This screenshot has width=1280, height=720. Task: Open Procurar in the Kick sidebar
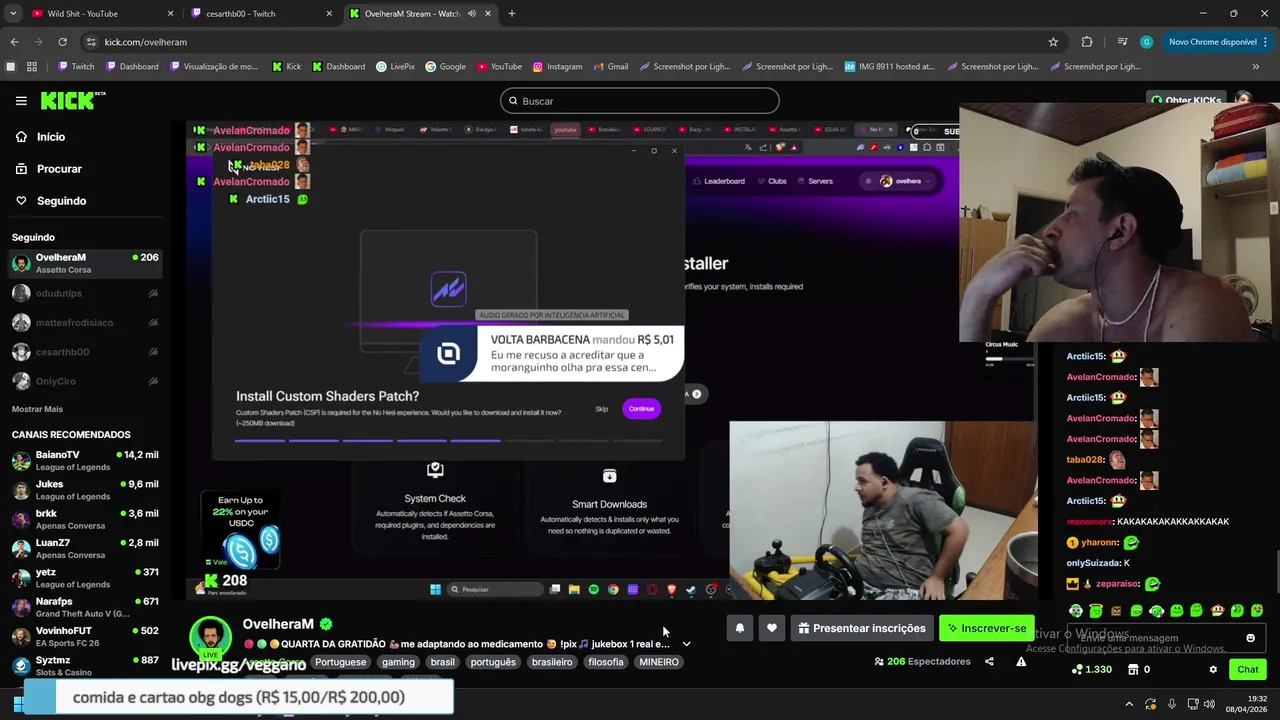coord(59,169)
